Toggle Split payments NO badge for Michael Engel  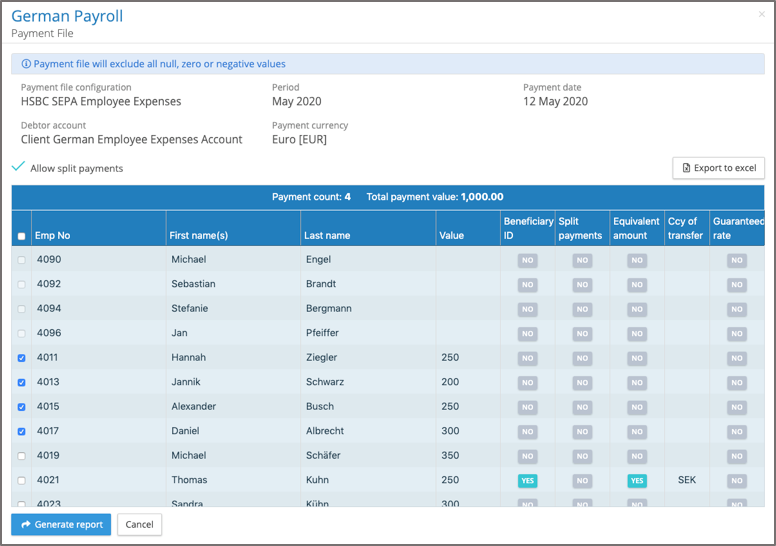581,260
